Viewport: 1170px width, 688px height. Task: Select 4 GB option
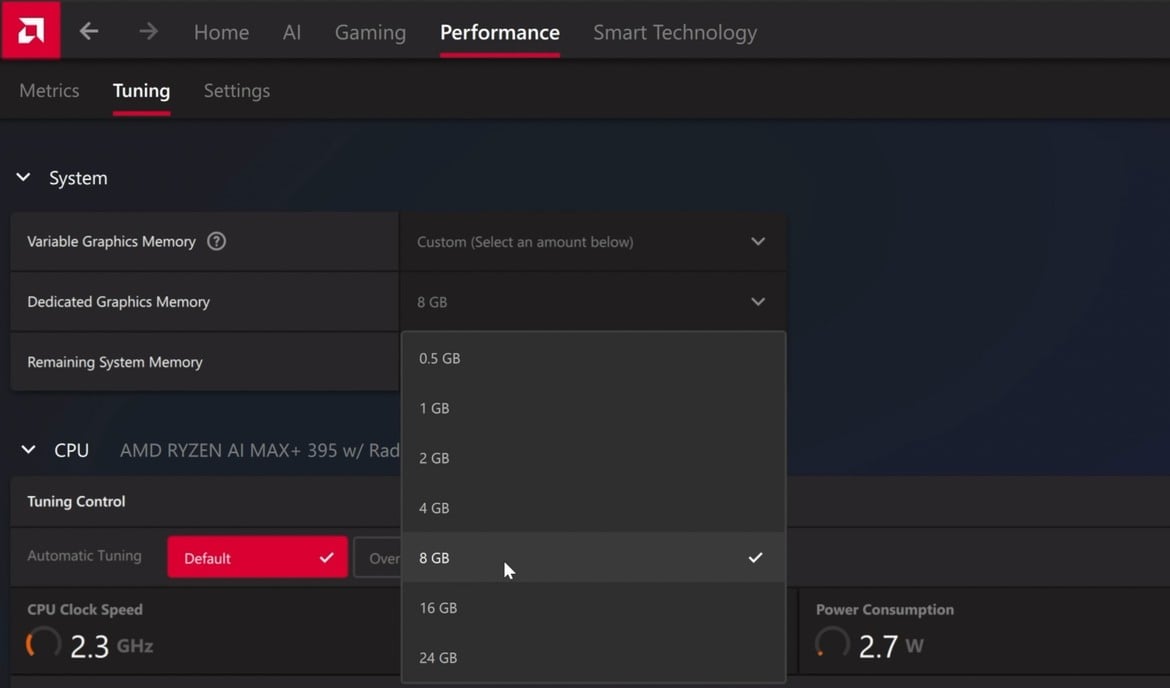593,508
